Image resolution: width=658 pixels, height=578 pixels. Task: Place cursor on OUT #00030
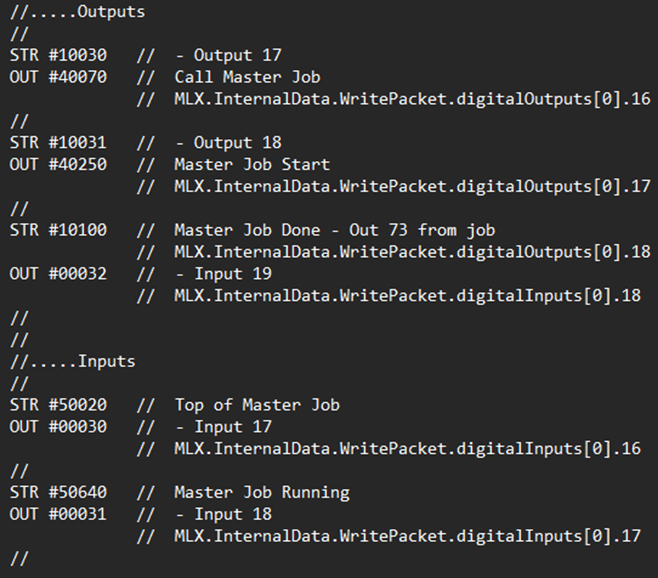pyautogui.click(x=58, y=427)
